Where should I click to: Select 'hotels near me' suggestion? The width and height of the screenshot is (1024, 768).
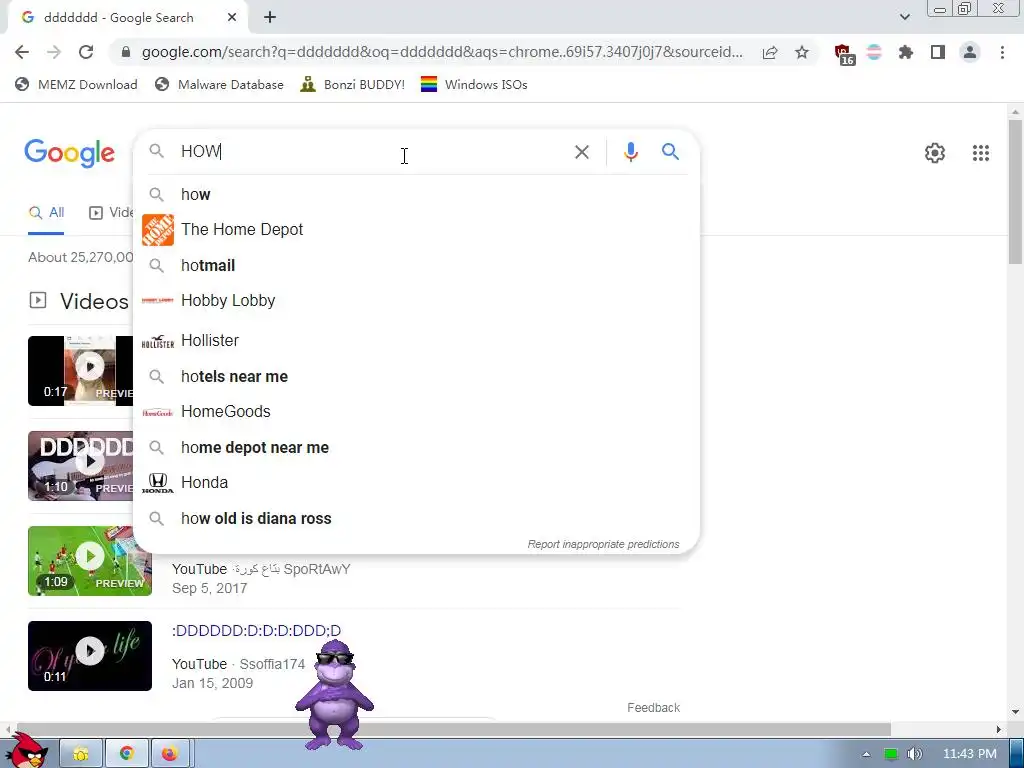point(416,377)
